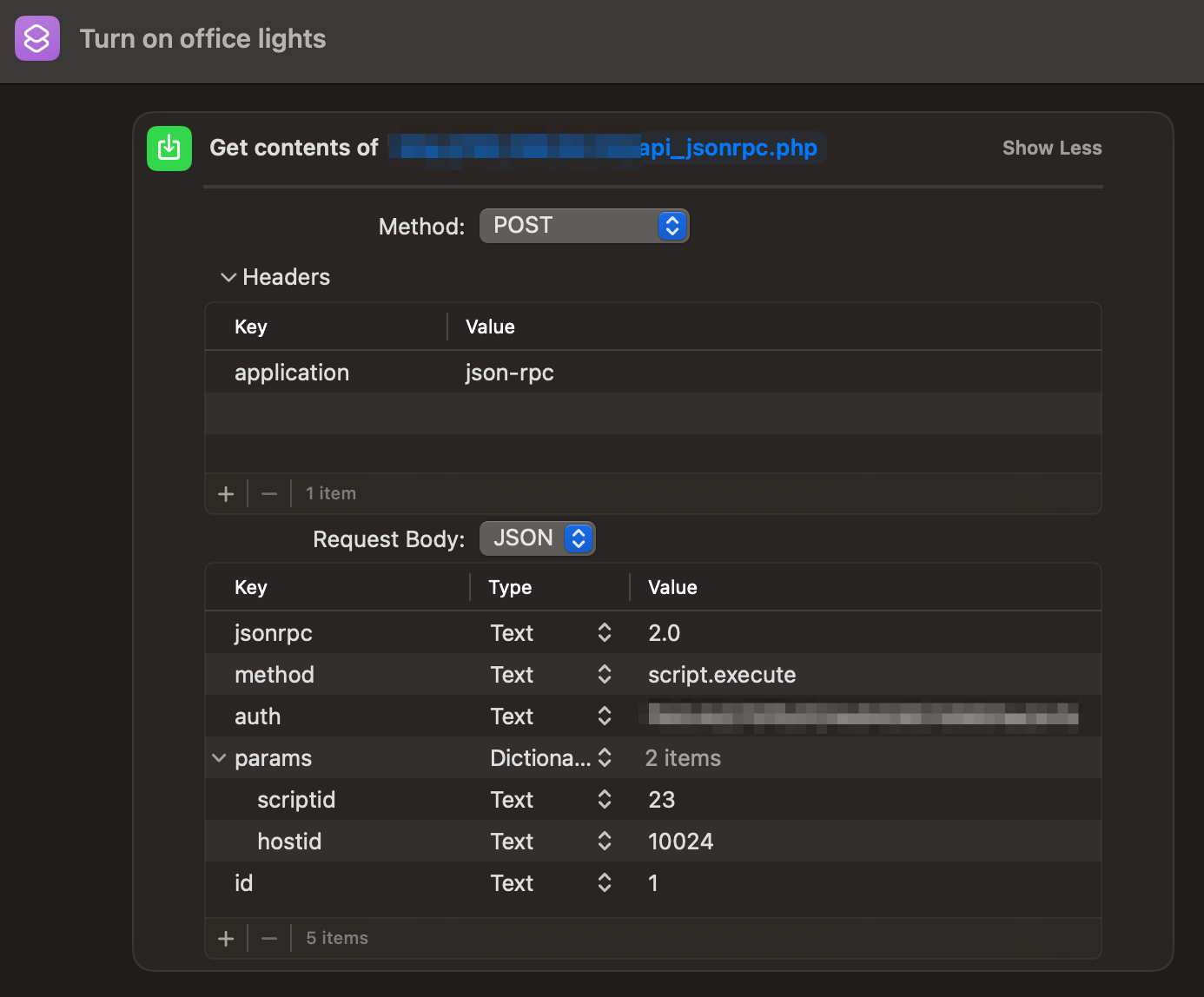
Task: Remove request body field with minus icon
Action: pyautogui.click(x=269, y=939)
